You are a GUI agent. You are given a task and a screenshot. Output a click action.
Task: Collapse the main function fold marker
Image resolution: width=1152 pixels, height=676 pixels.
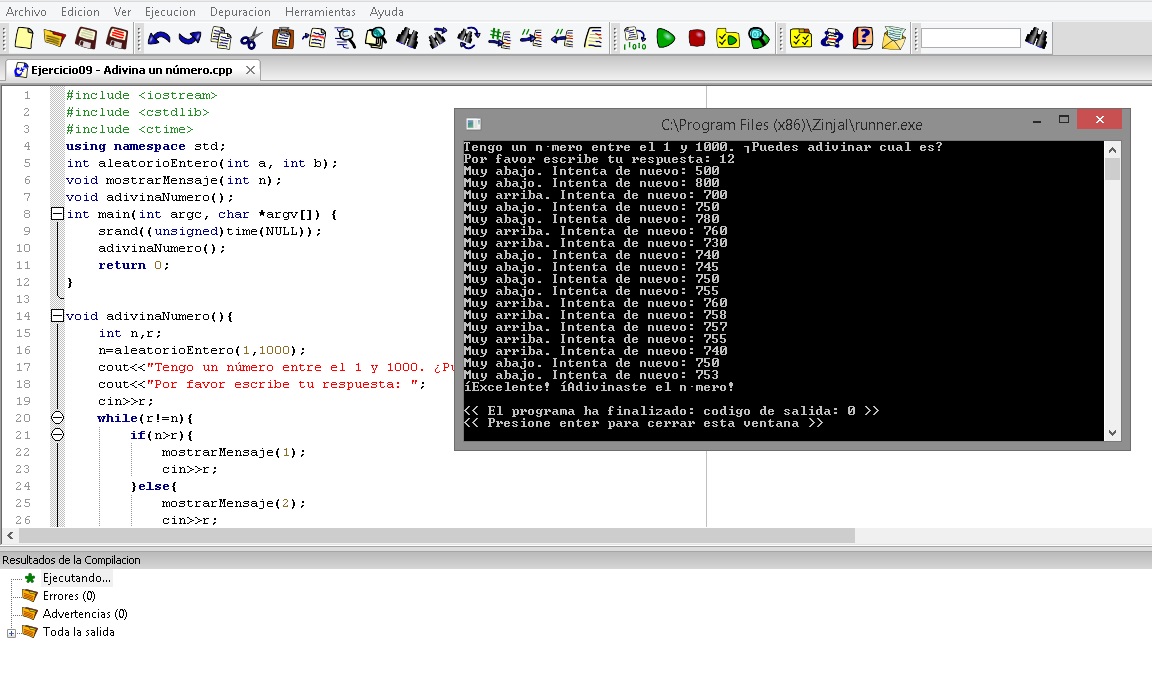click(x=57, y=213)
